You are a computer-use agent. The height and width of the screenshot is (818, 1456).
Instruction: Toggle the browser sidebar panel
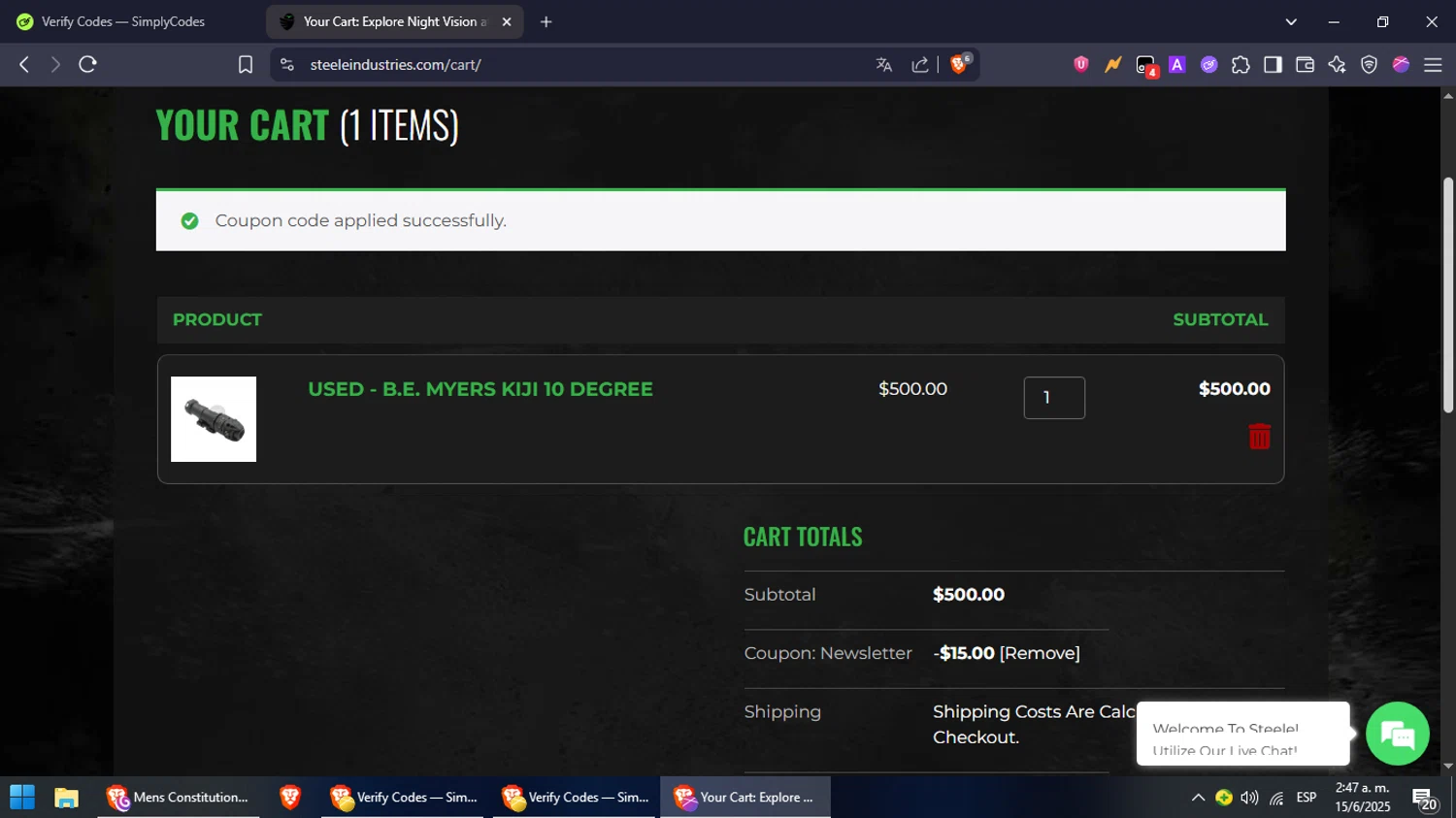(1273, 65)
